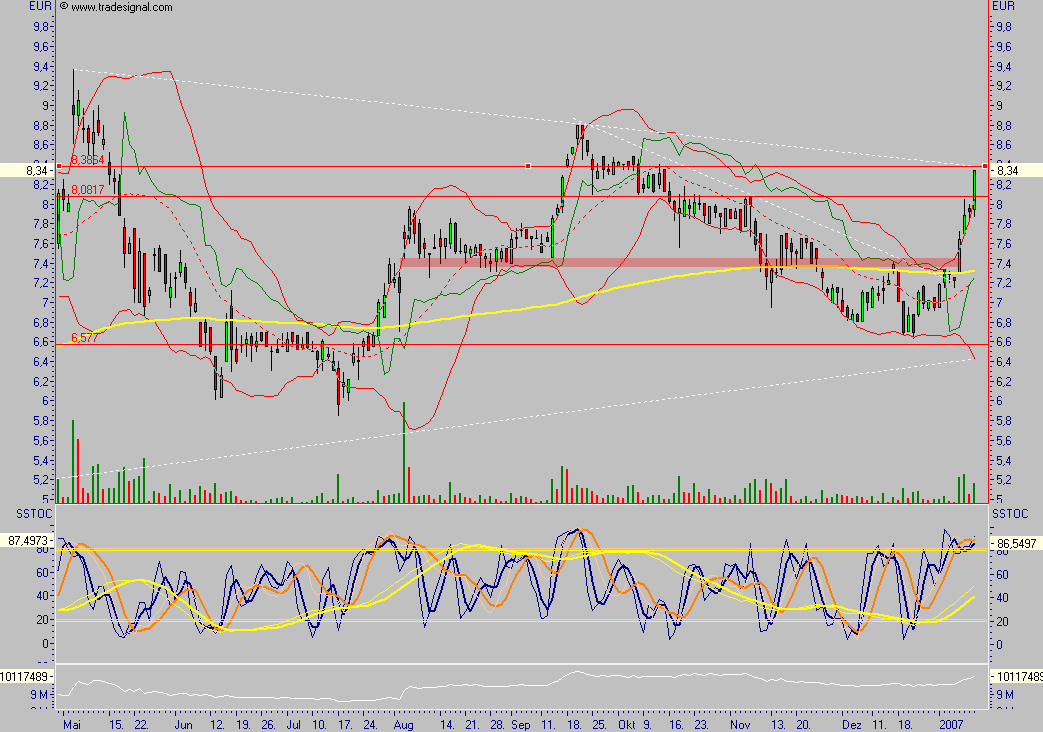Click the 8,3654 red line label

86,159
